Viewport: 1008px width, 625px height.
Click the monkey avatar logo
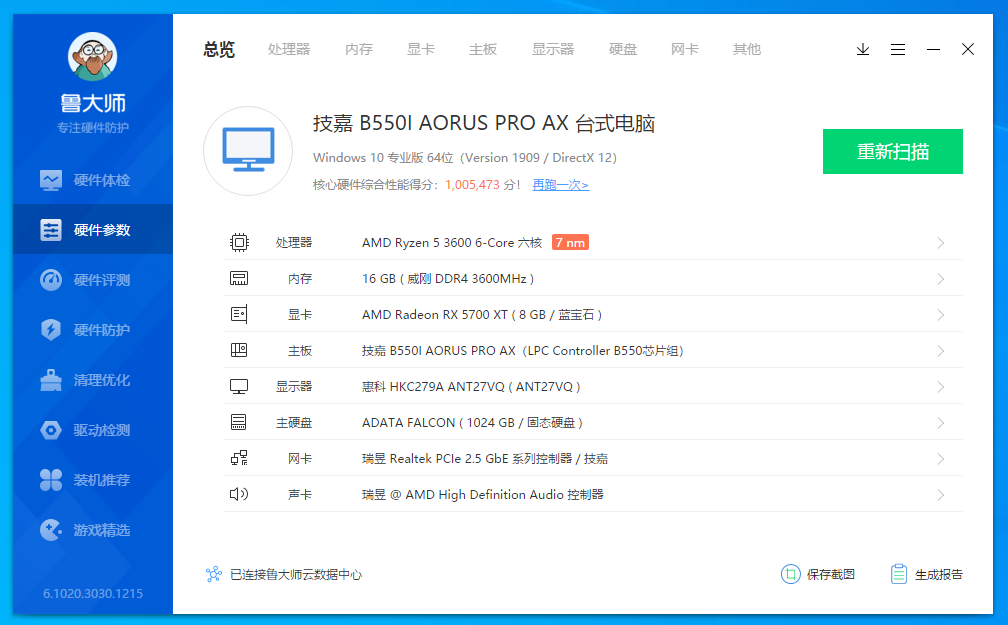92,57
